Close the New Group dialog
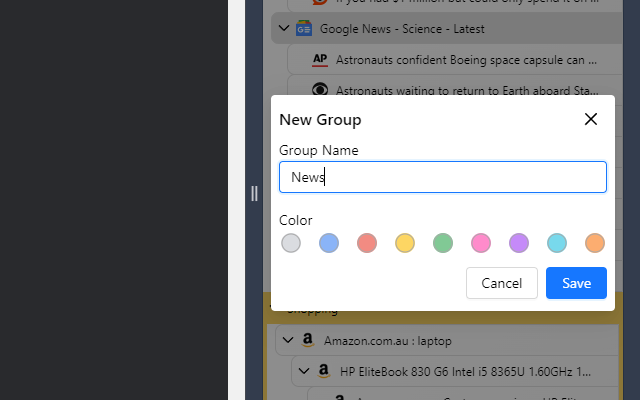The width and height of the screenshot is (640, 400). [591, 119]
